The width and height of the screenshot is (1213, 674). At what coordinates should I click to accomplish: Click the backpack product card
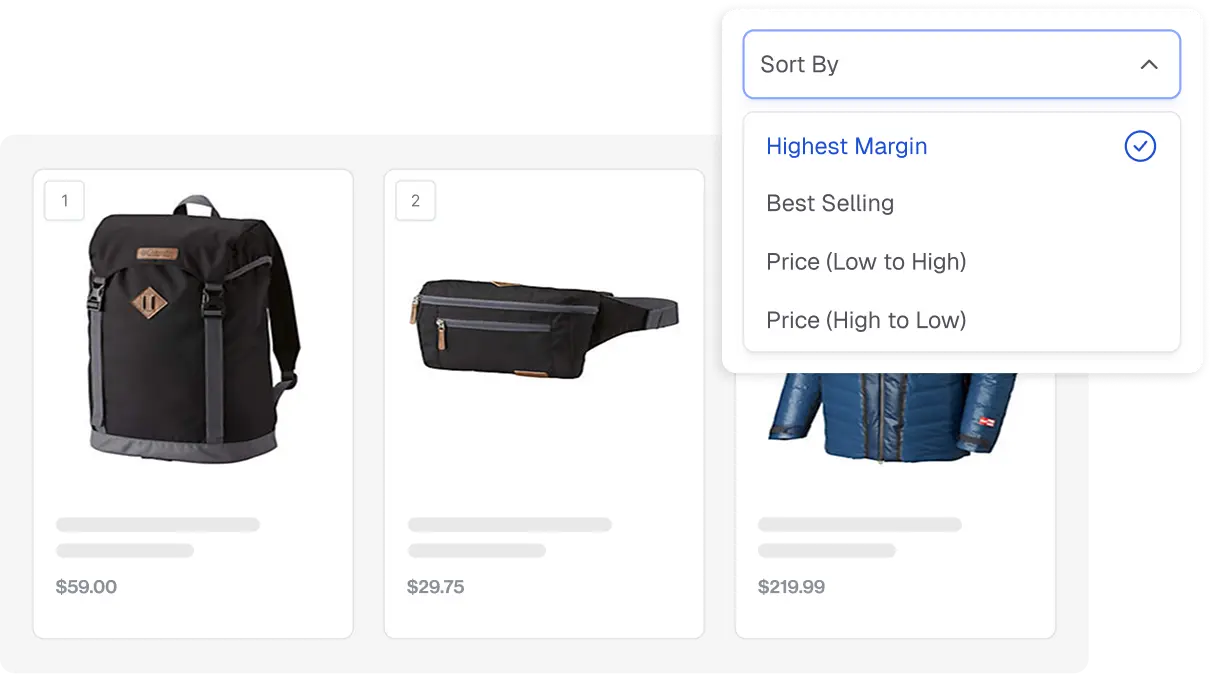[x=192, y=402]
